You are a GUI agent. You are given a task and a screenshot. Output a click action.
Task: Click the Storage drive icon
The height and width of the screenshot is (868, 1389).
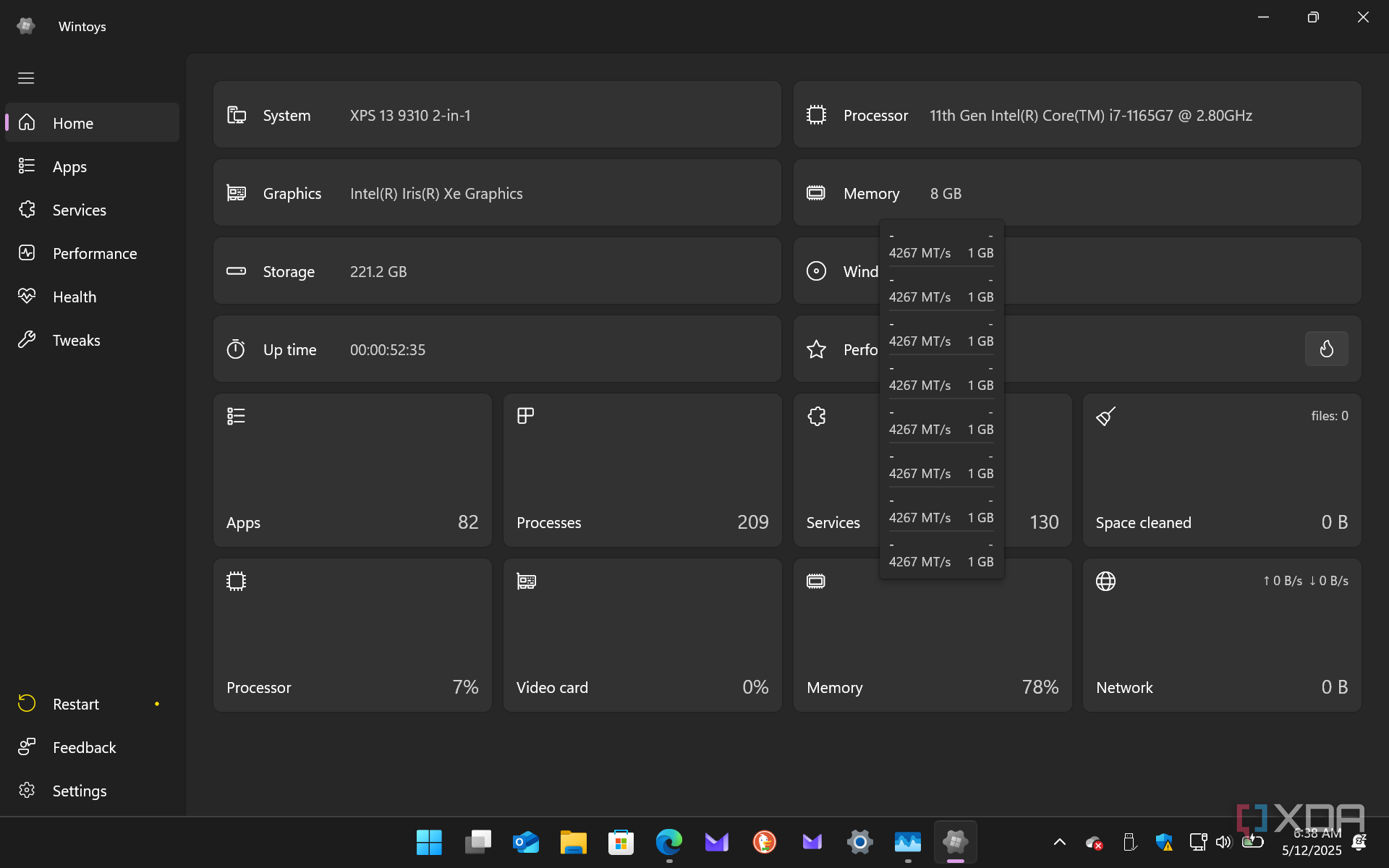click(237, 271)
